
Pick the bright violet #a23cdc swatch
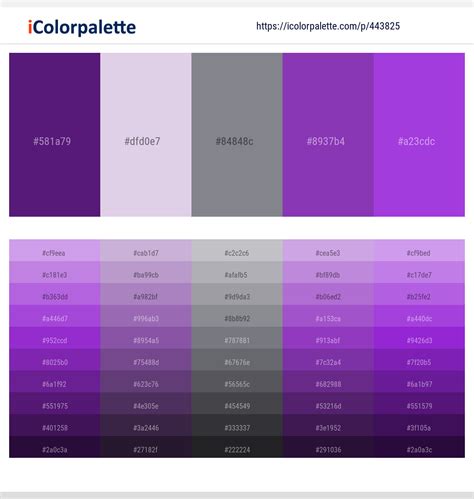(x=419, y=135)
